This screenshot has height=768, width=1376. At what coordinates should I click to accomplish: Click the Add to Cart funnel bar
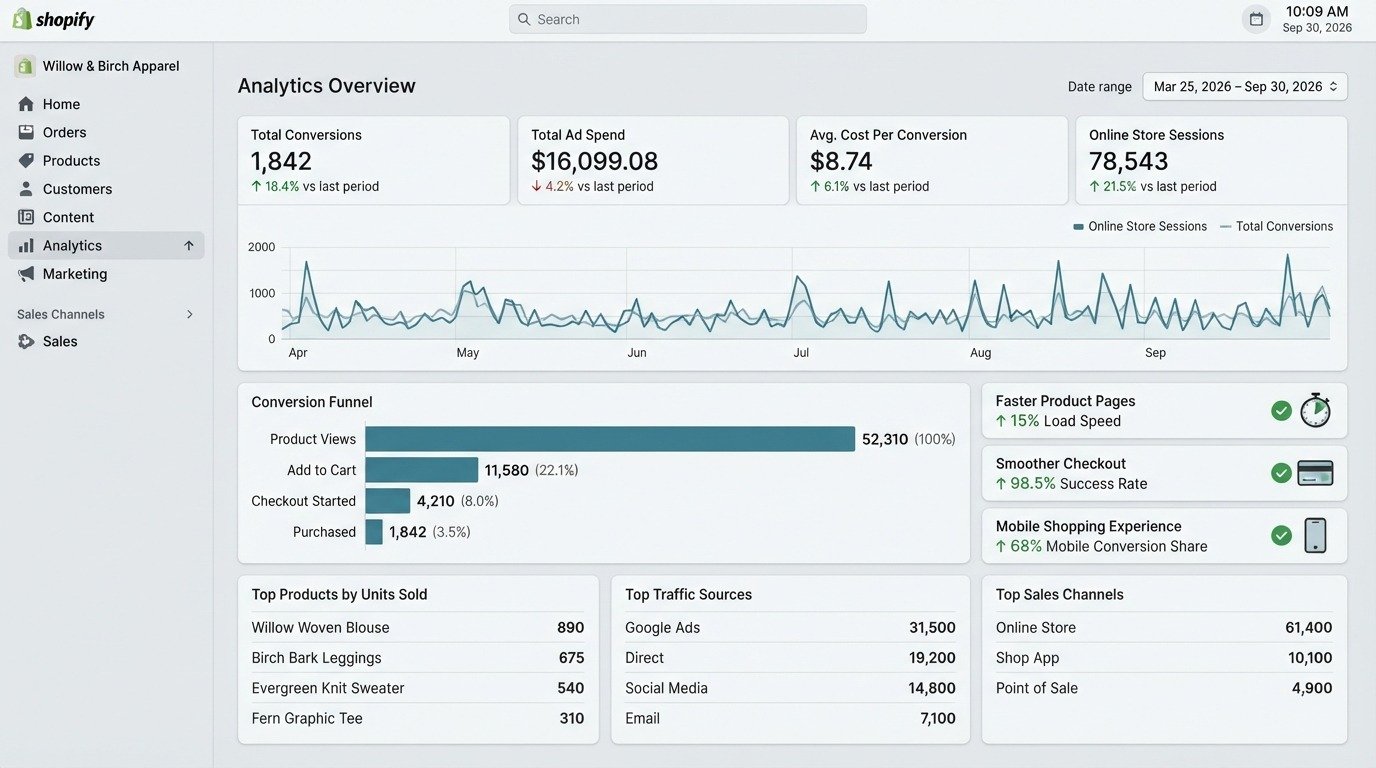(x=422, y=470)
